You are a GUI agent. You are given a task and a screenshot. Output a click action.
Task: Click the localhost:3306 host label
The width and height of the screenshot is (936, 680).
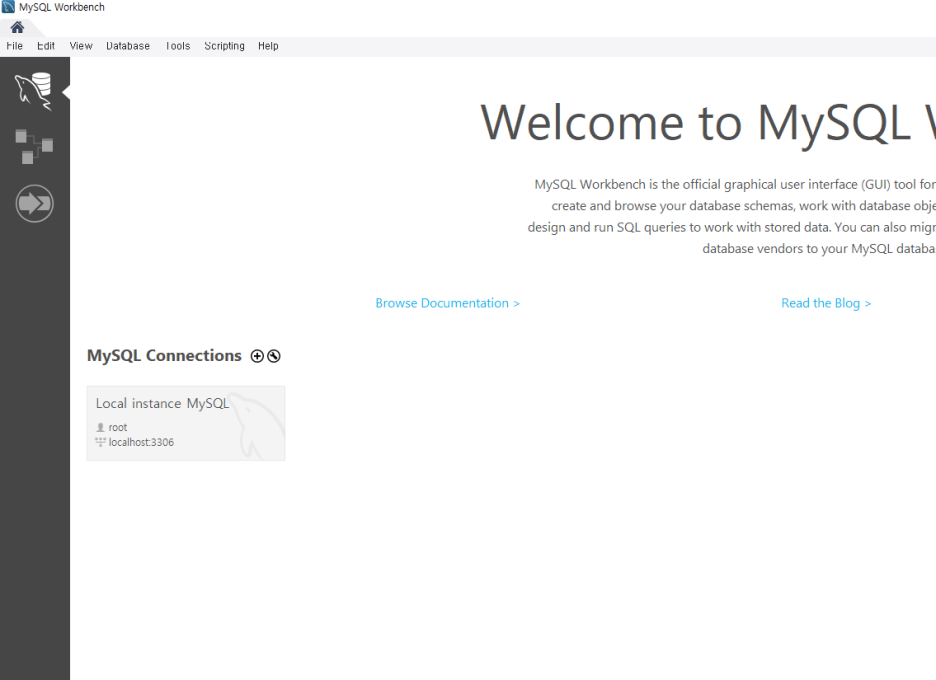click(141, 442)
